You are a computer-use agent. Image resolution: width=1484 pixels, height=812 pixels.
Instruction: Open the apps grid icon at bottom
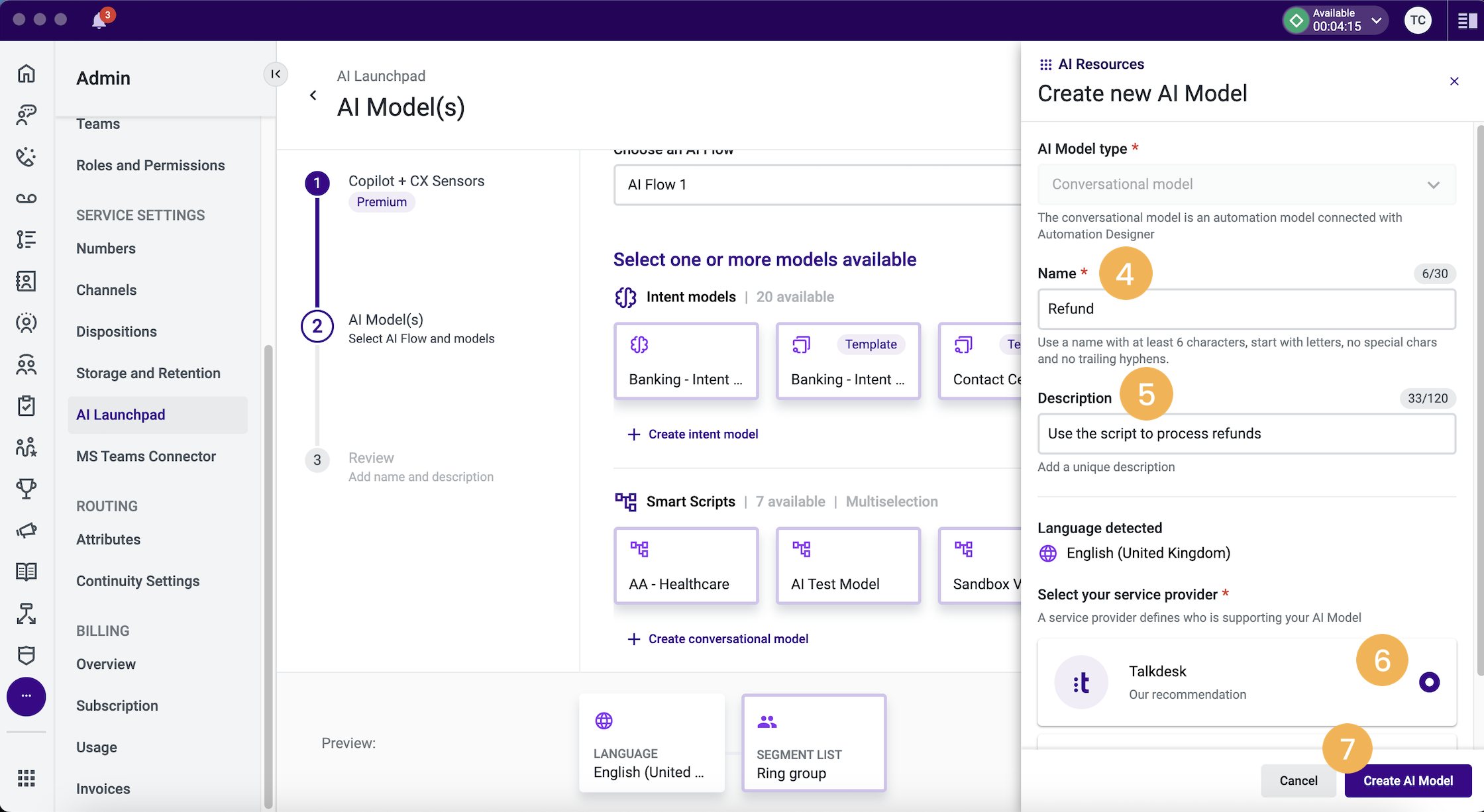(x=26, y=778)
